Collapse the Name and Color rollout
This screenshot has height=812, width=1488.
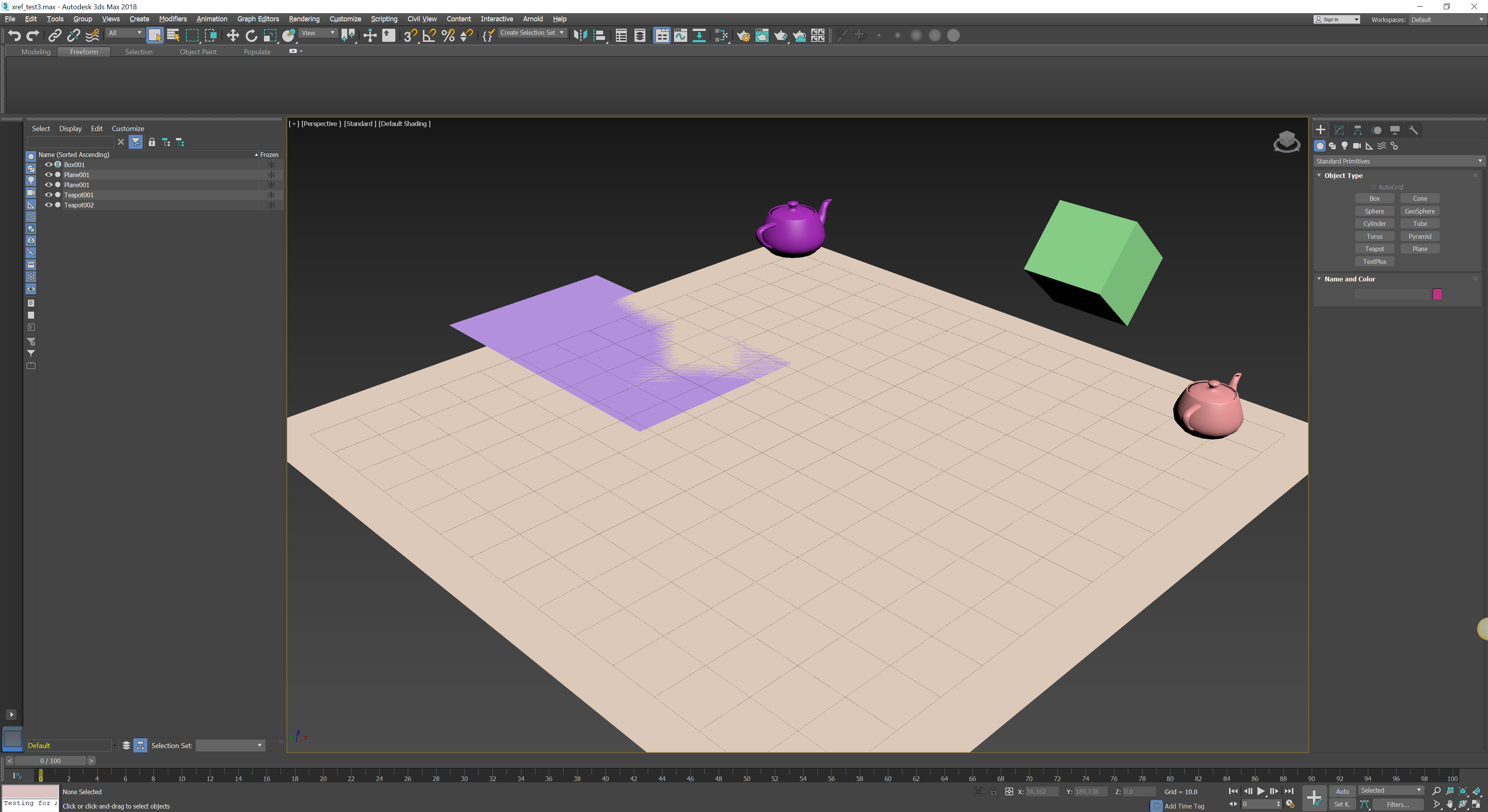pyautogui.click(x=1349, y=279)
